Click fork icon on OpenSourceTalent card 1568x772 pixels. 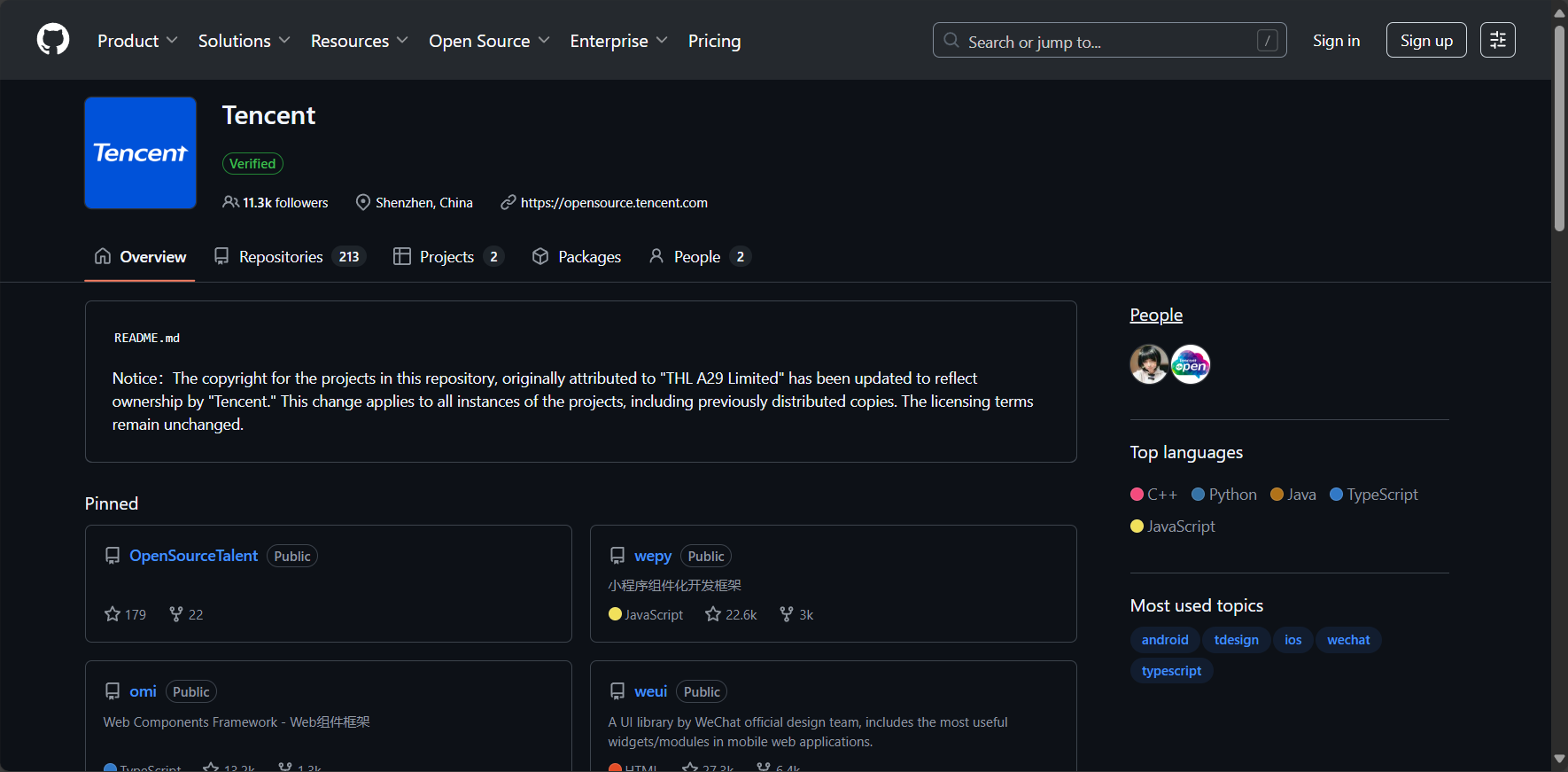point(176,613)
